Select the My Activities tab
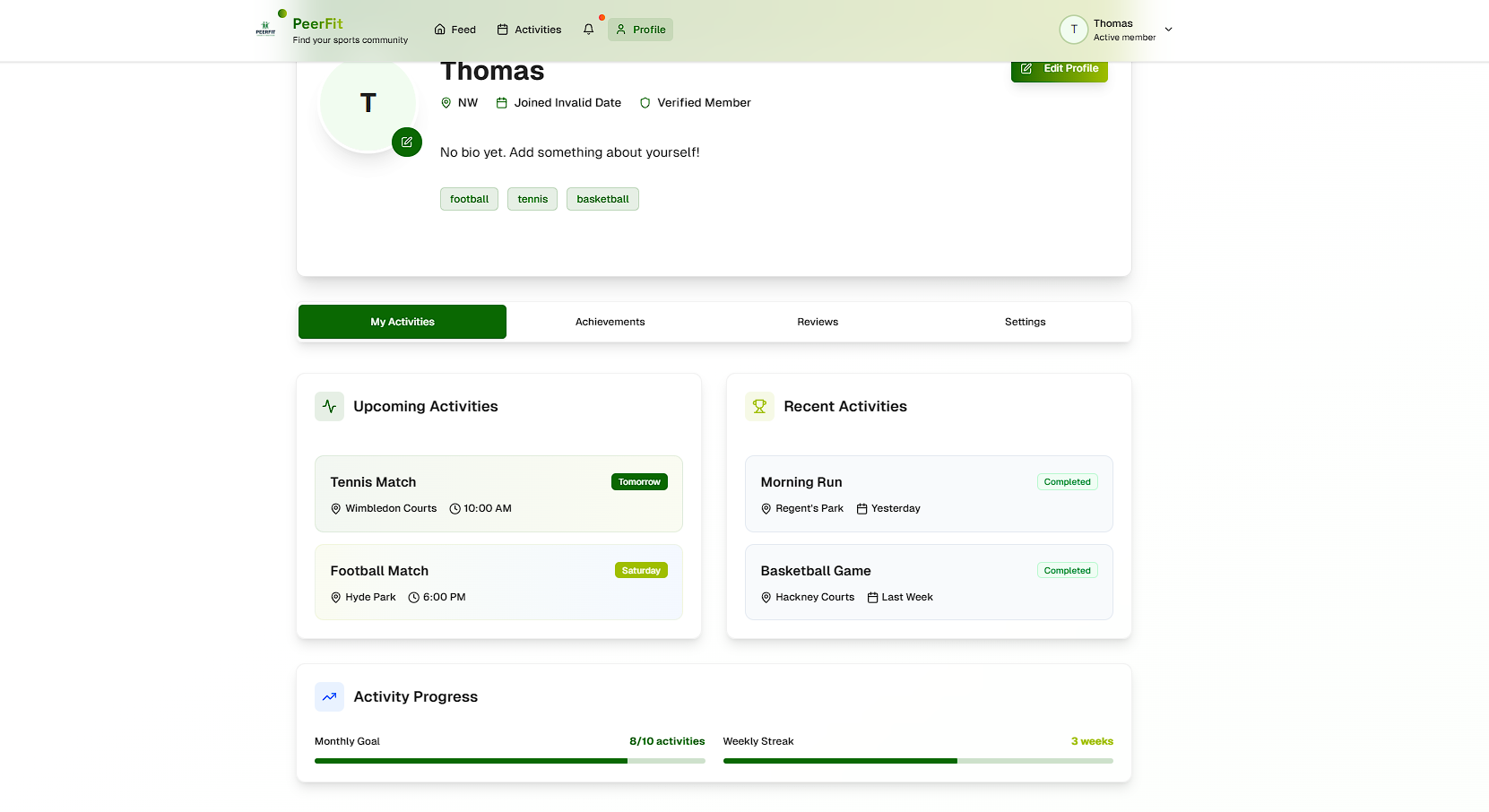 pyautogui.click(x=403, y=322)
